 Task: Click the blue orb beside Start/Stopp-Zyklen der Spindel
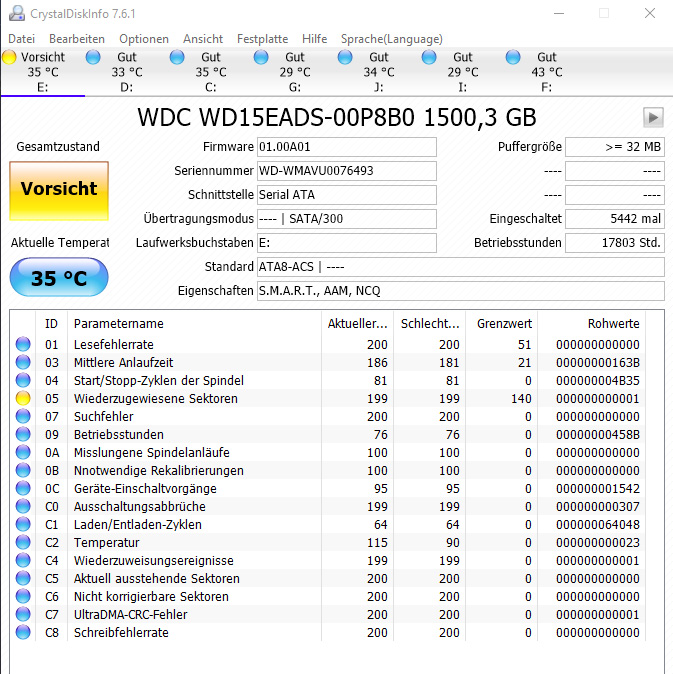[x=23, y=380]
